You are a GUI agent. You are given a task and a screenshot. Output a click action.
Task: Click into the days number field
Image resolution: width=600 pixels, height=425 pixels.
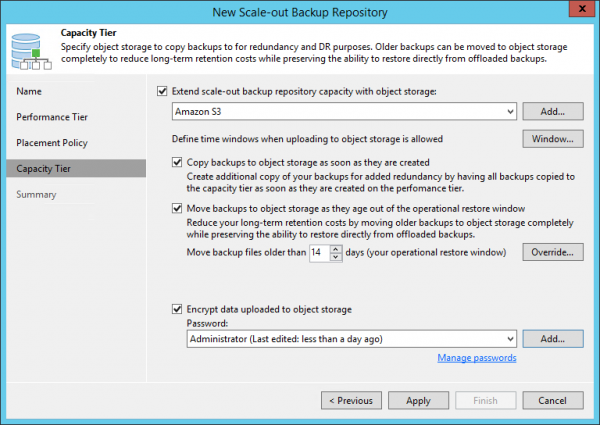pos(318,254)
